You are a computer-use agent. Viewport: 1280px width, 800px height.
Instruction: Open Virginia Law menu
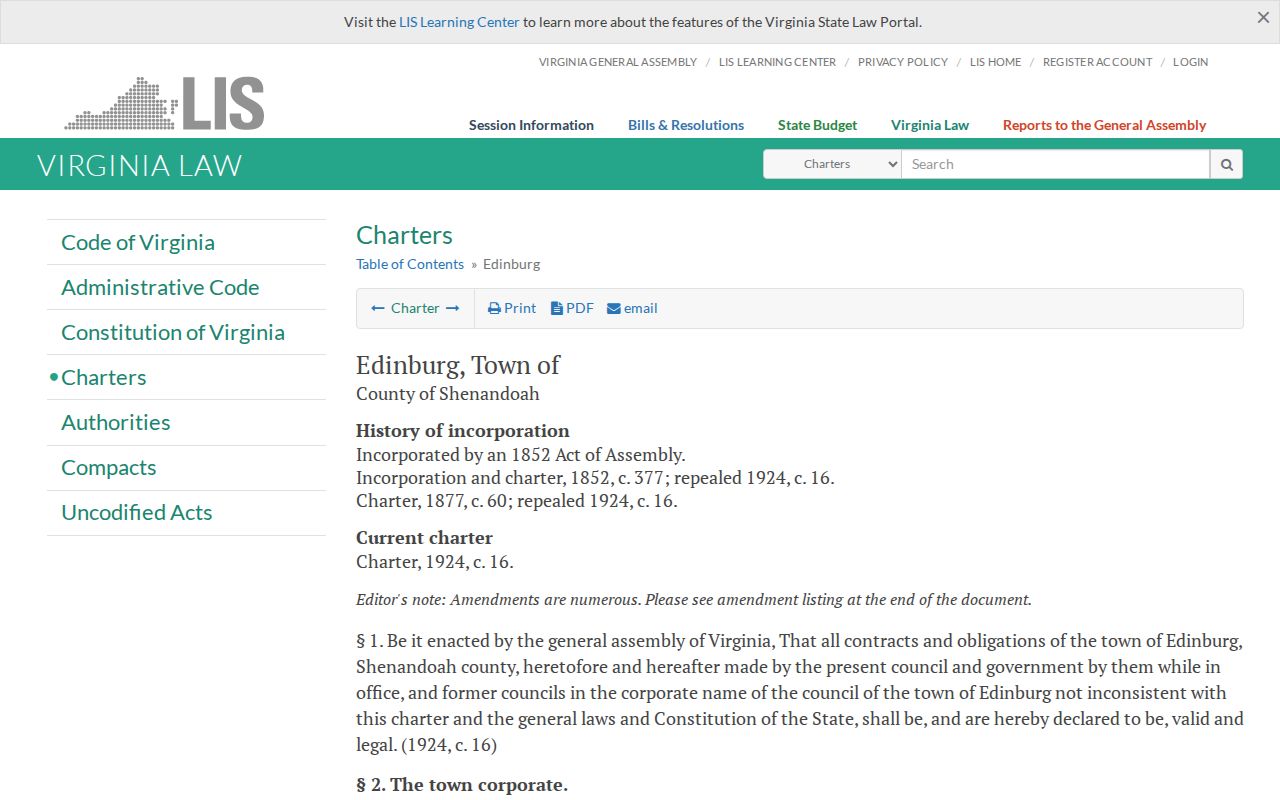(x=930, y=125)
